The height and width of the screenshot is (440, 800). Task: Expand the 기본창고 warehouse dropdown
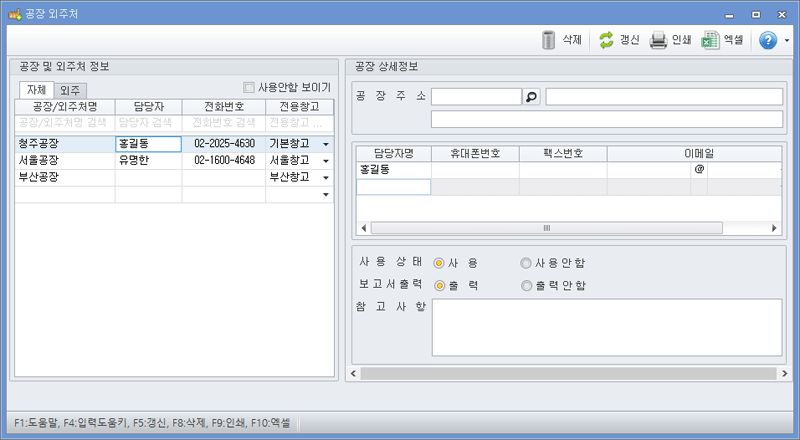(x=325, y=144)
